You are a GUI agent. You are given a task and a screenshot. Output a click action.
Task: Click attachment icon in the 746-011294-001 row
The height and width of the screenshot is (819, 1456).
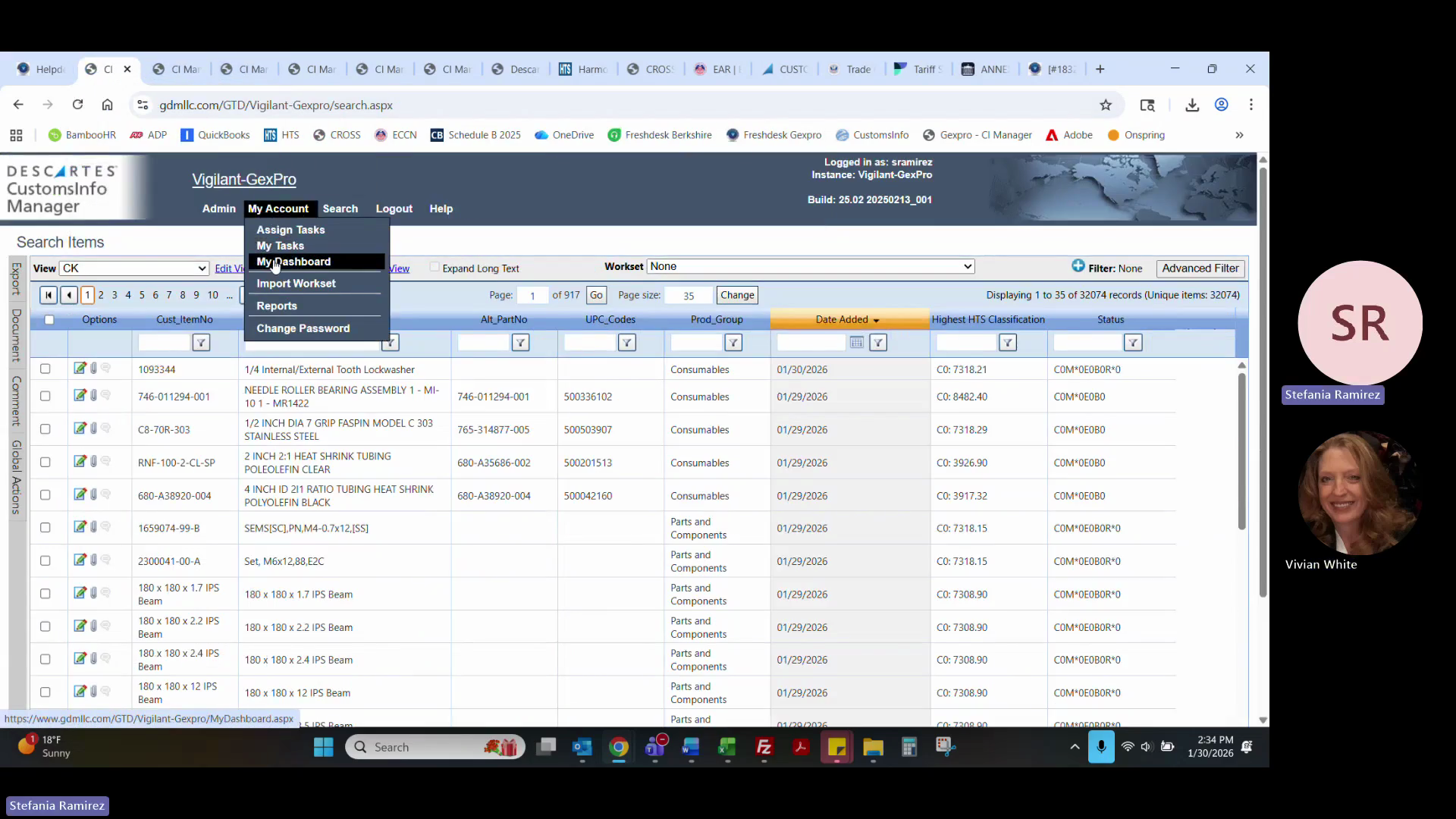point(93,396)
